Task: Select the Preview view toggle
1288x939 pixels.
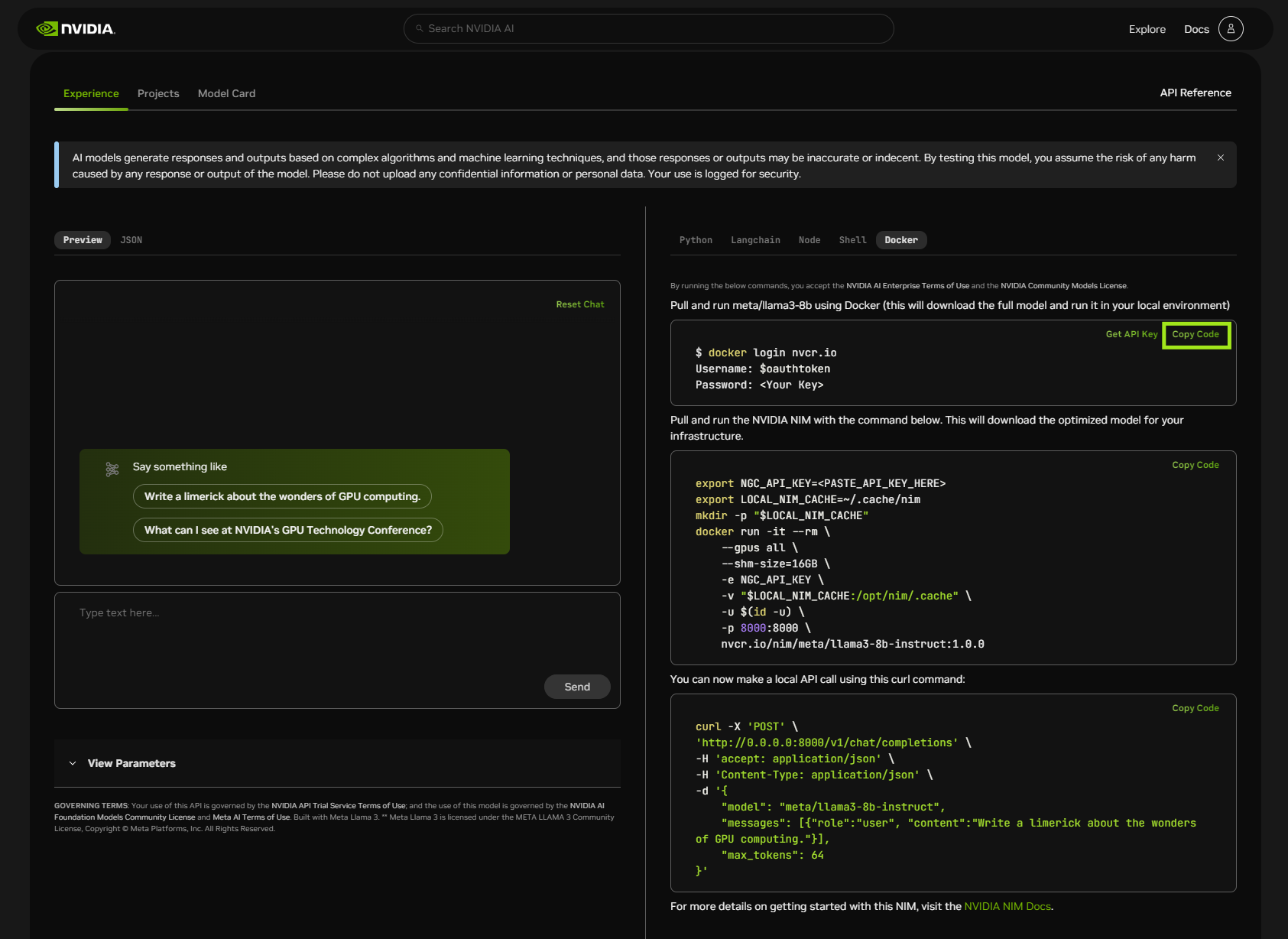Action: tap(83, 240)
